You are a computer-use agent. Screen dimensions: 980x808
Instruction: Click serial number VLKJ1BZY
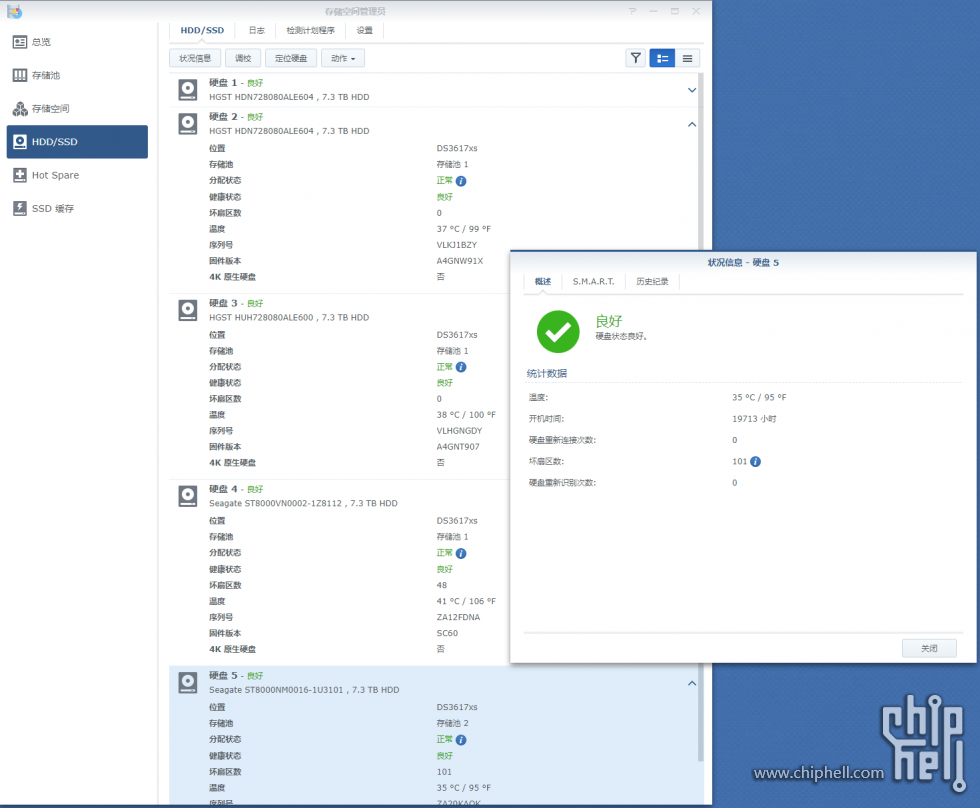pos(457,245)
